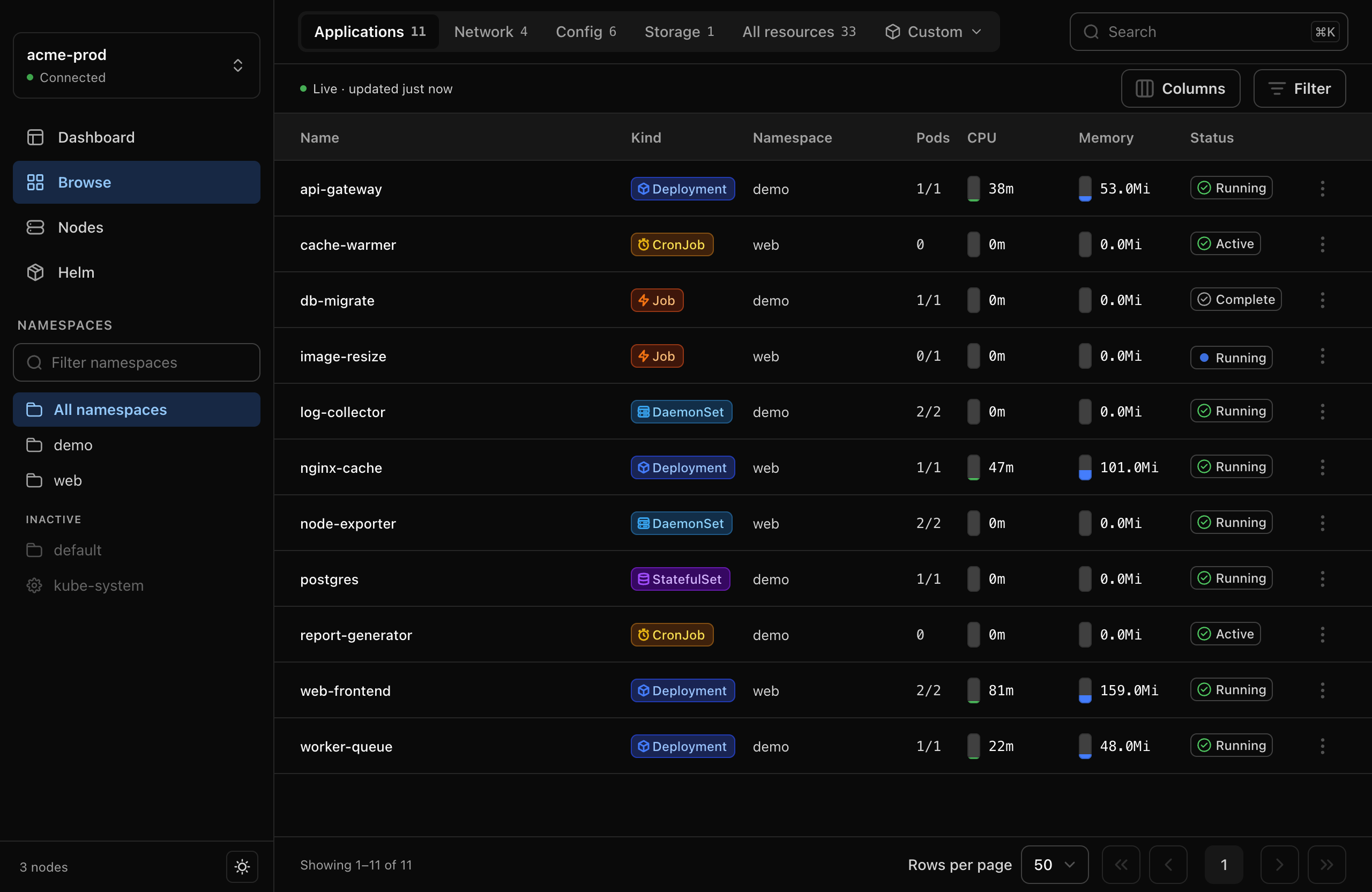Screen dimensions: 1372x892
Task: Go to the previous page
Action: pyautogui.click(x=1168, y=864)
